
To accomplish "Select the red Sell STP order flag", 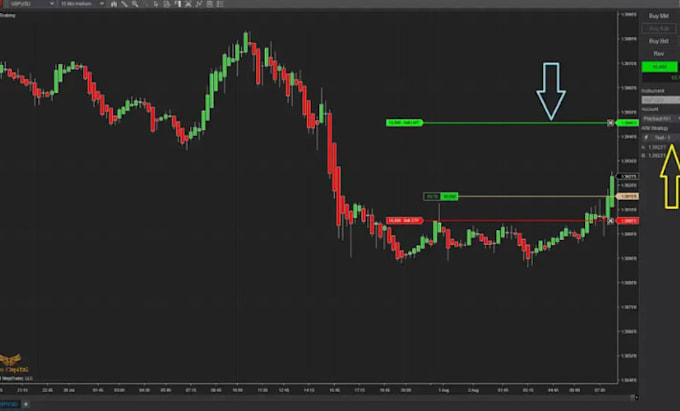I will (404, 221).
